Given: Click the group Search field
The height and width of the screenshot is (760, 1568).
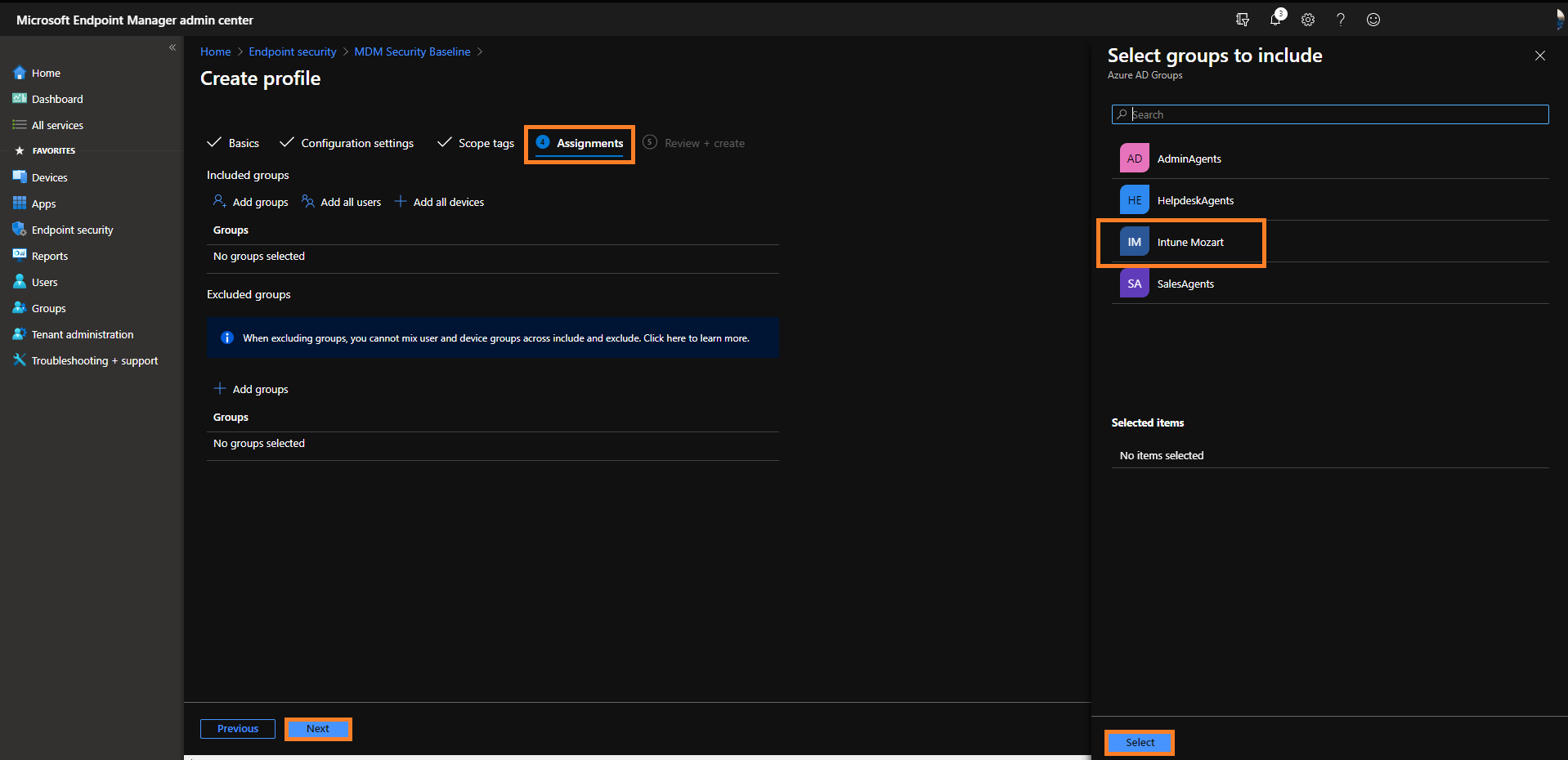Looking at the screenshot, I should point(1330,114).
